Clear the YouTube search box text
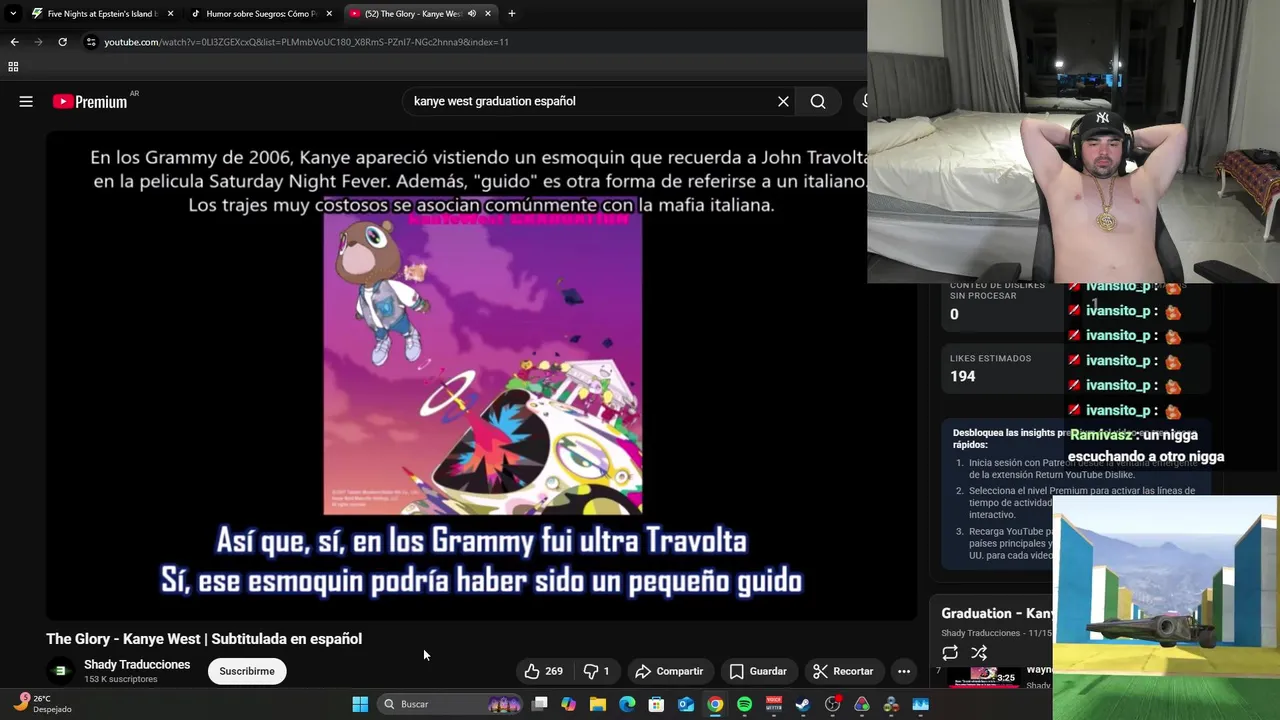The height and width of the screenshot is (720, 1280). tap(783, 101)
